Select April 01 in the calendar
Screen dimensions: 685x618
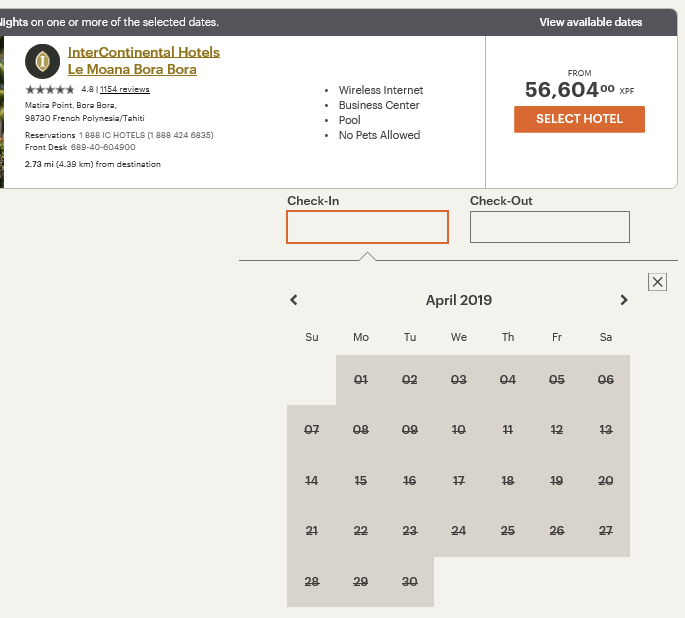[361, 380]
